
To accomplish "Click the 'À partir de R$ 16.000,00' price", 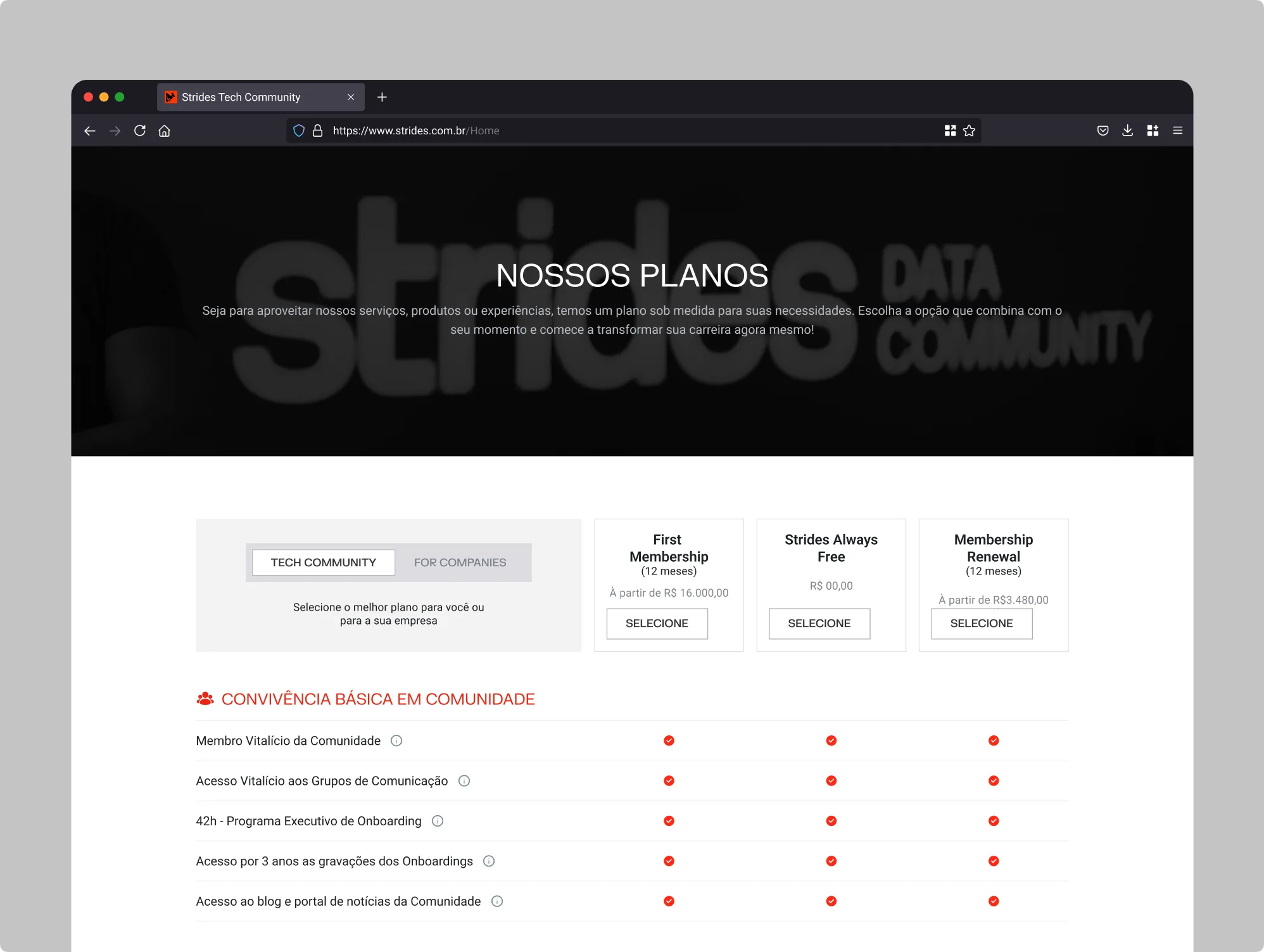I will 669,593.
